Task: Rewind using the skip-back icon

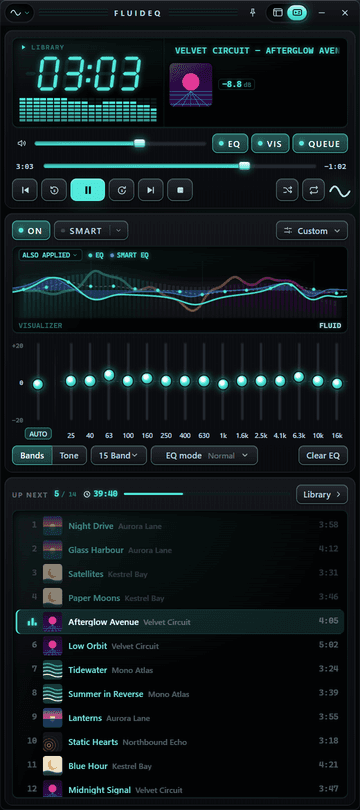Action: click(x=54, y=190)
